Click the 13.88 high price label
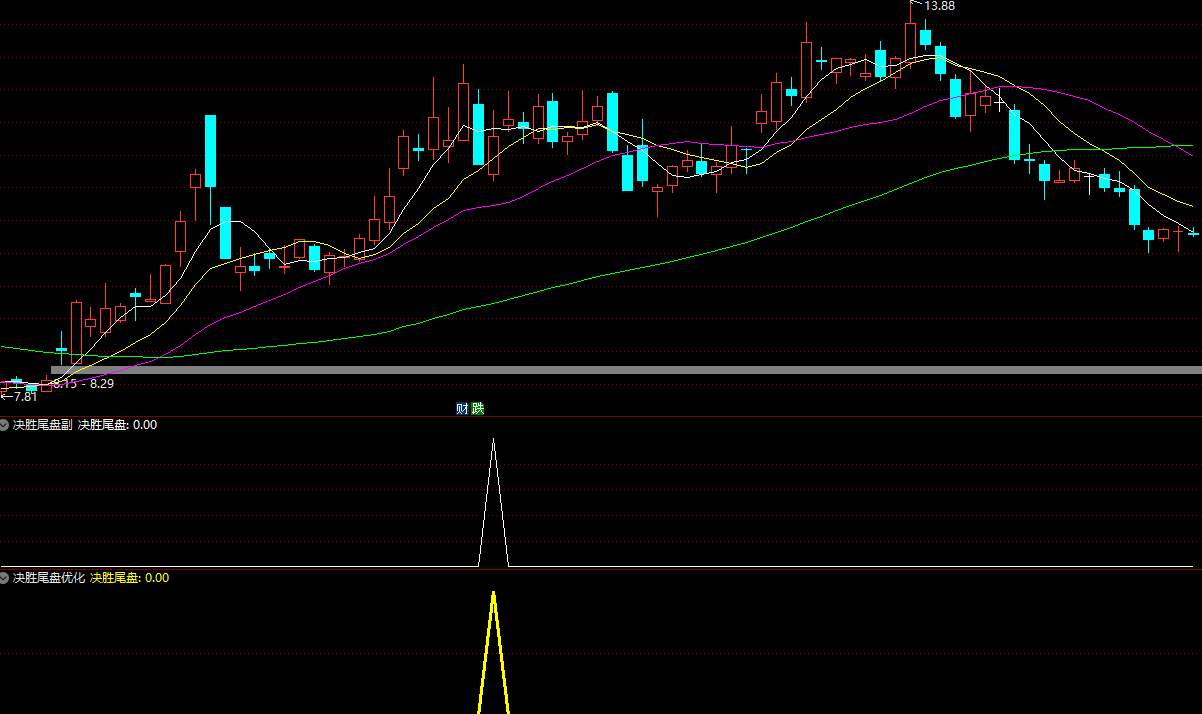 pos(939,7)
